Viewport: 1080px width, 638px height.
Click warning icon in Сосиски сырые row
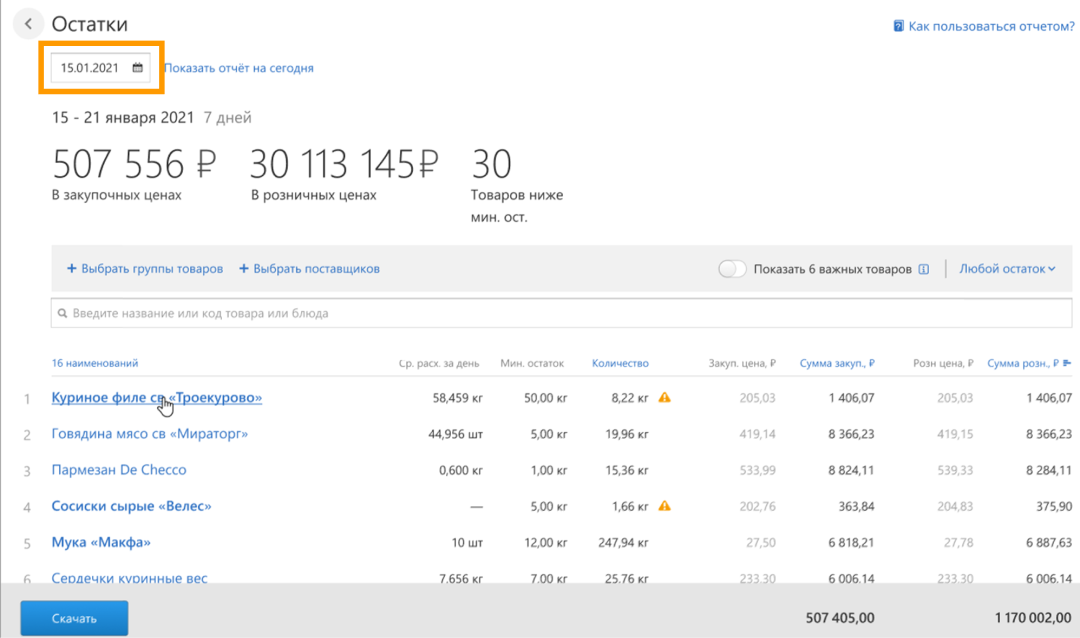coord(665,506)
